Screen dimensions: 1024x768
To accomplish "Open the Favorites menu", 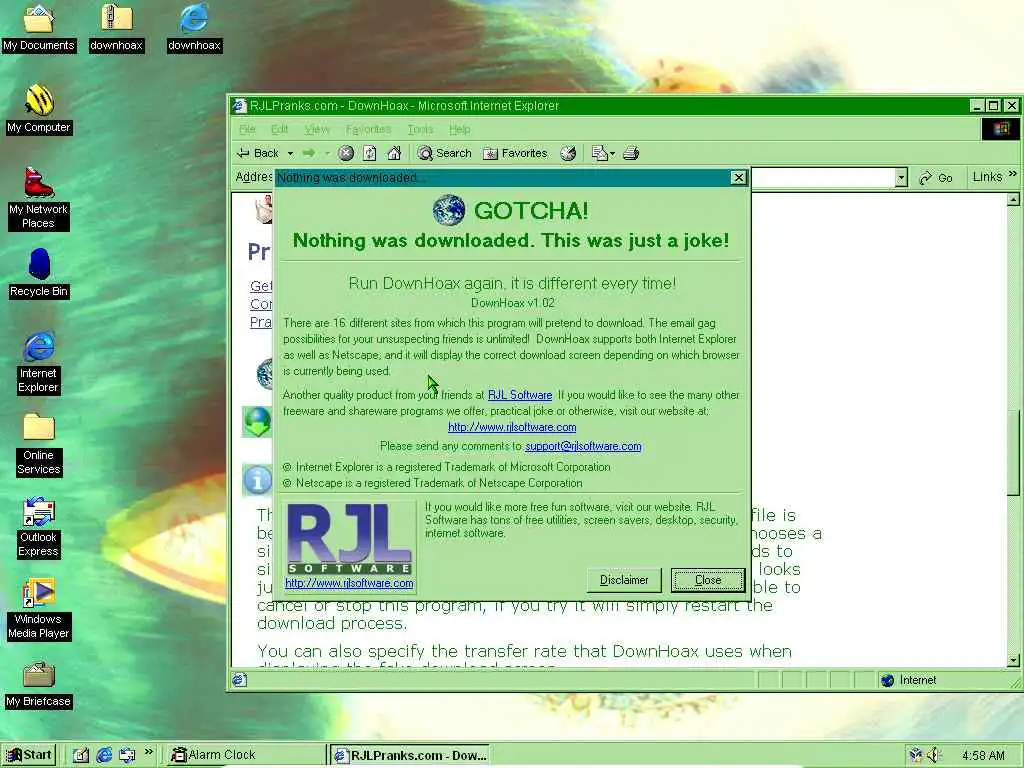I will (368, 129).
